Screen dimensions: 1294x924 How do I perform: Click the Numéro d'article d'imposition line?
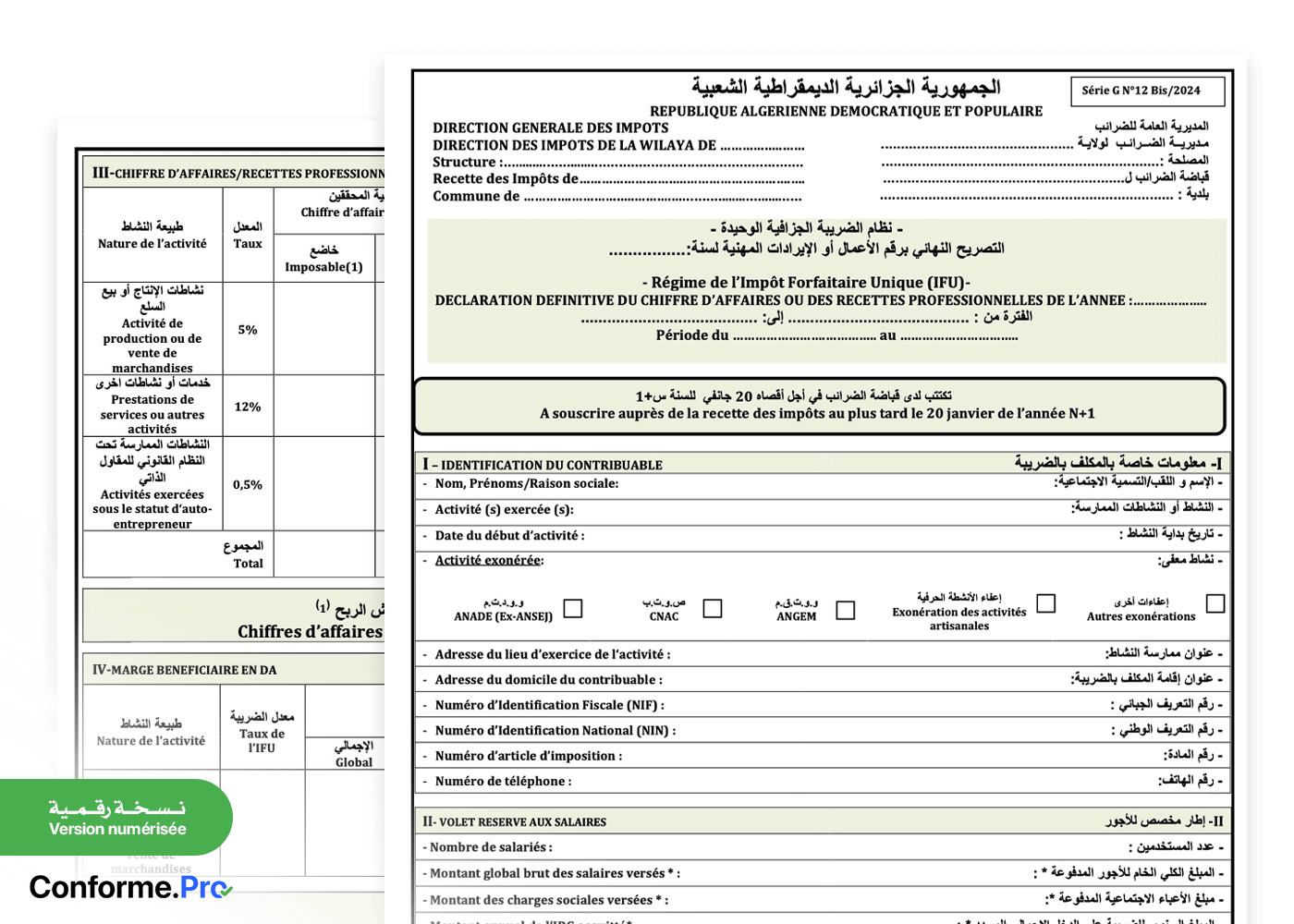(823, 756)
